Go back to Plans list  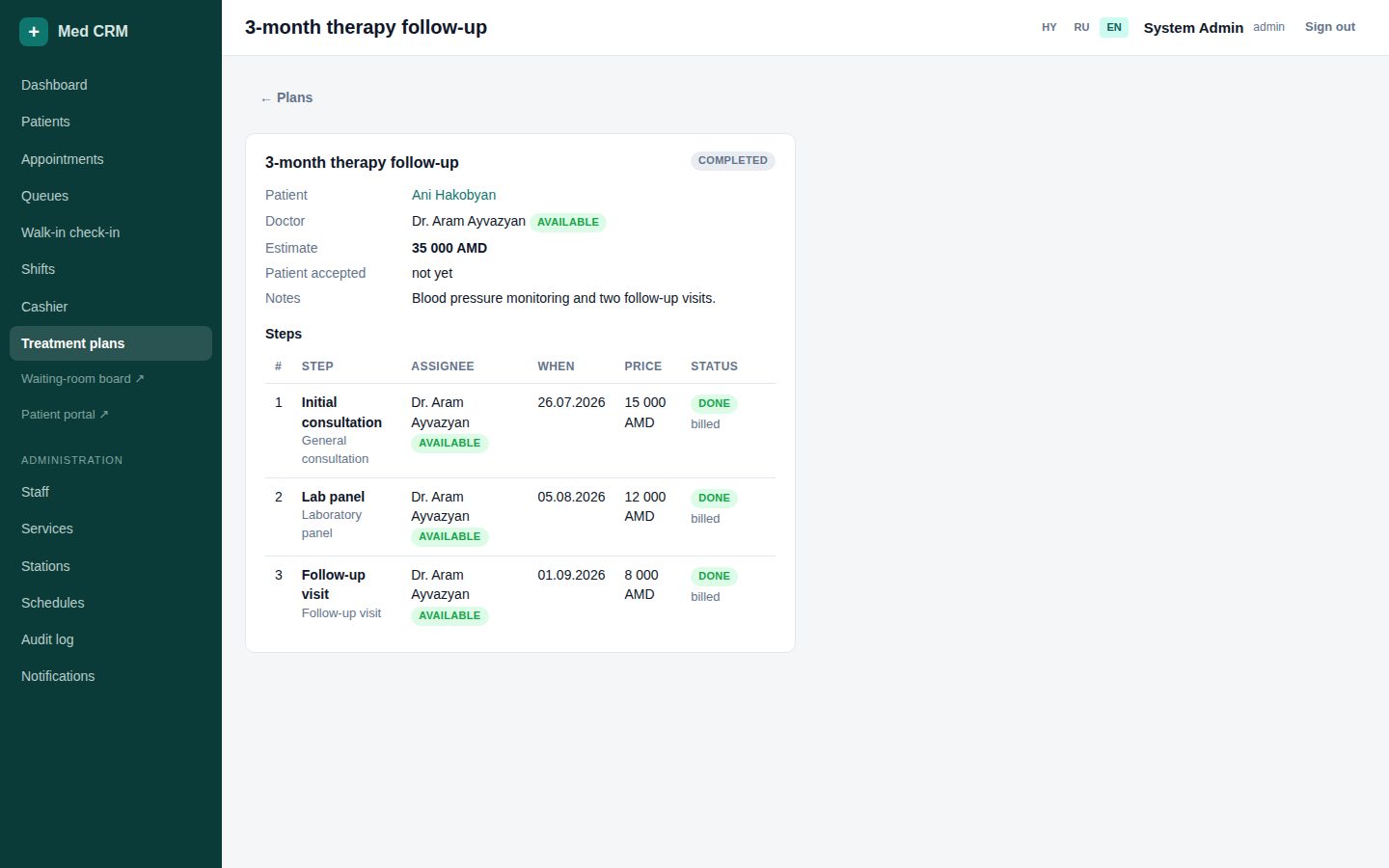pyautogui.click(x=286, y=97)
